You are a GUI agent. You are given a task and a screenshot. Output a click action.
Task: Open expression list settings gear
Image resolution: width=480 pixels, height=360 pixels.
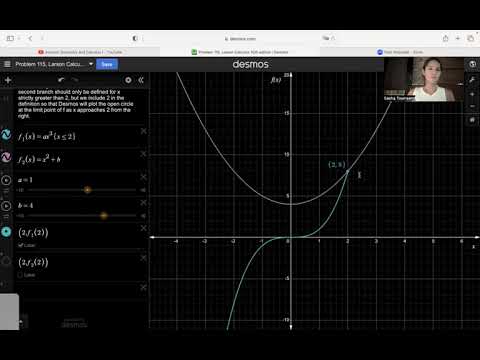(128, 80)
